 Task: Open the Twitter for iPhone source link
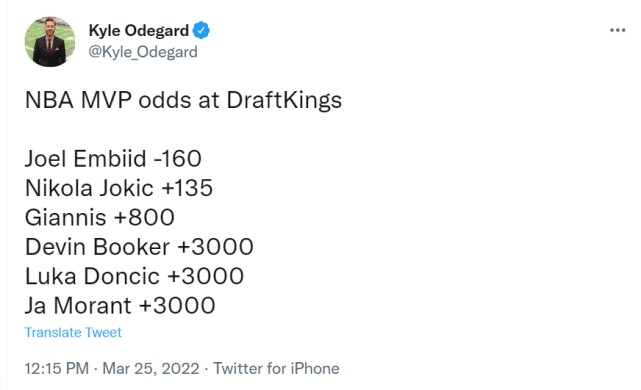coord(276,368)
